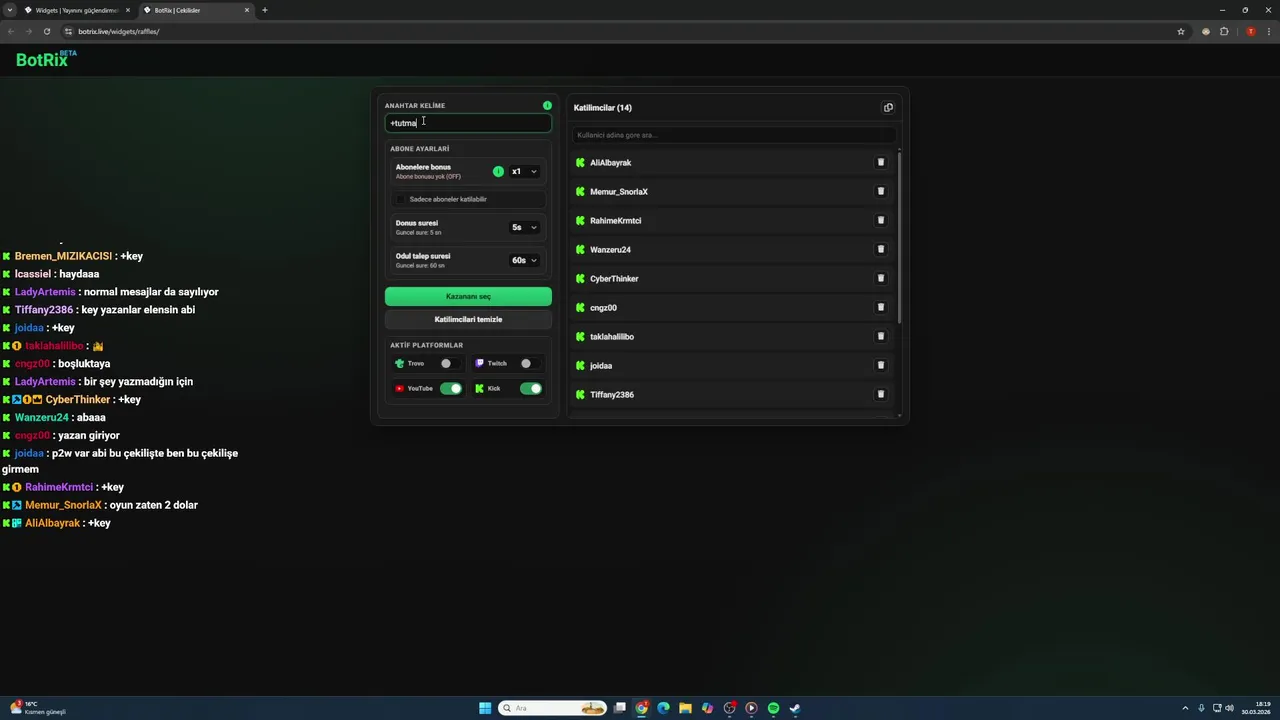Open the 5s Donus suresi dropdown
The width and height of the screenshot is (1280, 720).
pyautogui.click(x=524, y=227)
